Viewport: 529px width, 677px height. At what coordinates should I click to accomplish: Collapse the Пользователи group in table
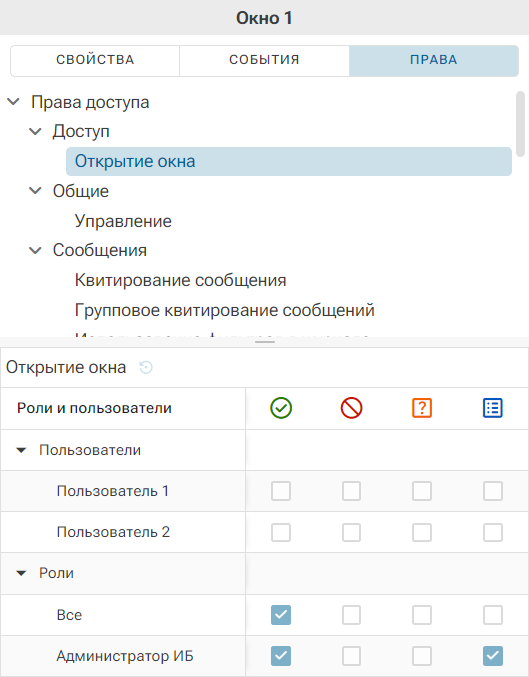[x=21, y=450]
